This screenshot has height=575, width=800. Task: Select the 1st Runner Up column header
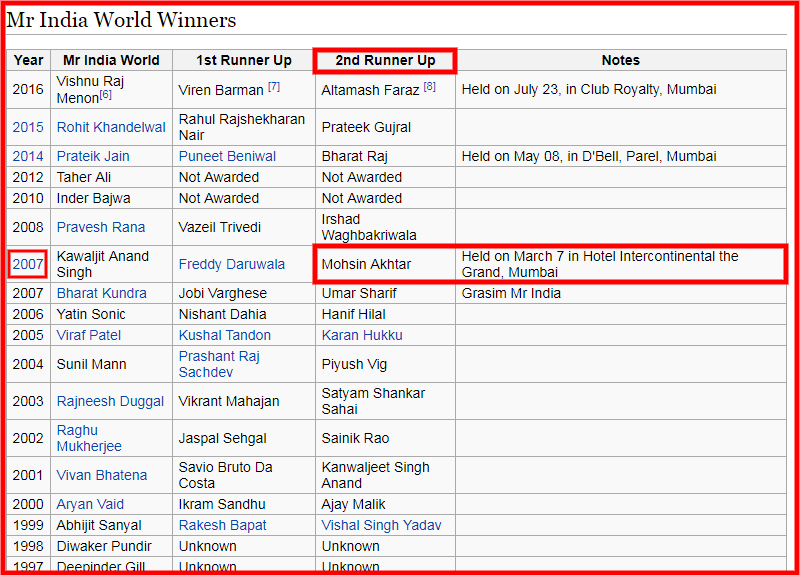pyautogui.click(x=244, y=60)
